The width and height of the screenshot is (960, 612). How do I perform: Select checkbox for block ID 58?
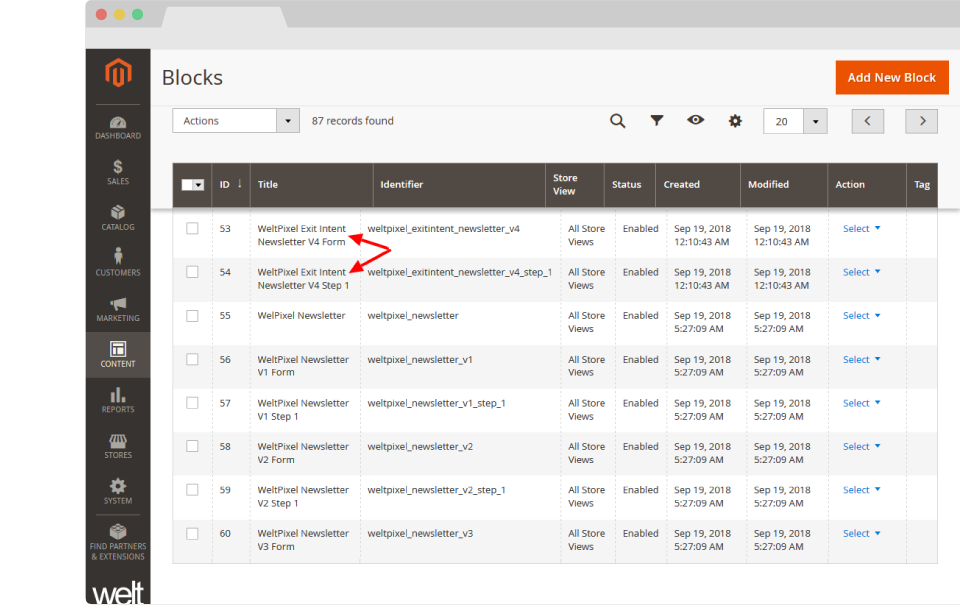click(x=192, y=447)
